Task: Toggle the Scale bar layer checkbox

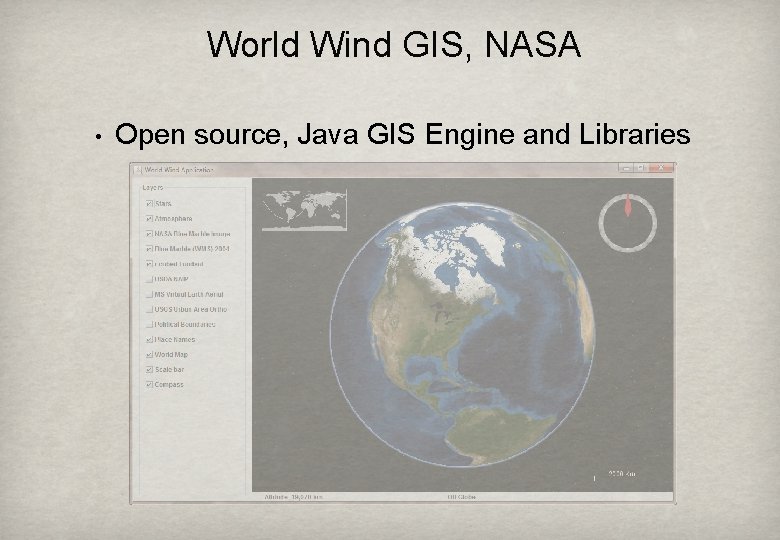Action: [149, 369]
